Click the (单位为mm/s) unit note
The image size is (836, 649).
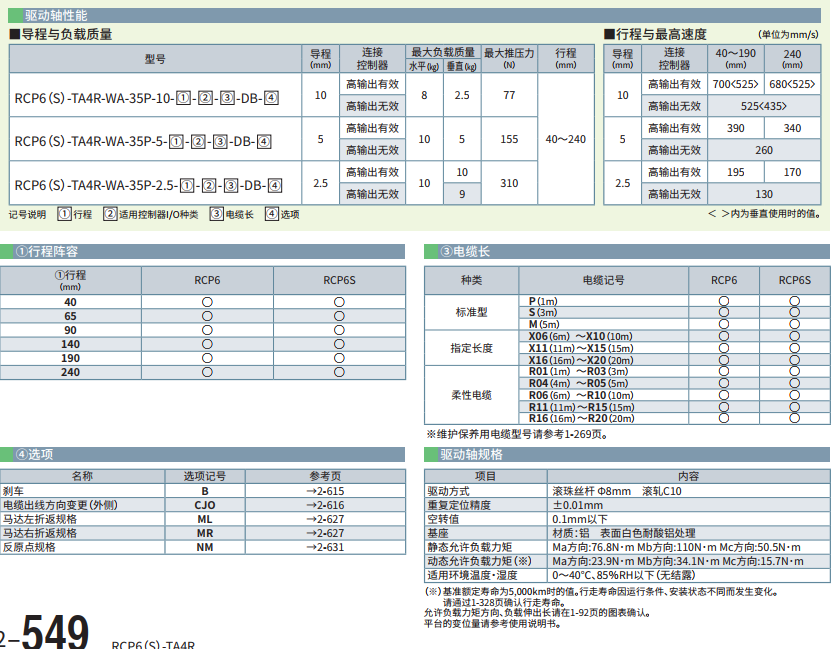[x=788, y=35]
